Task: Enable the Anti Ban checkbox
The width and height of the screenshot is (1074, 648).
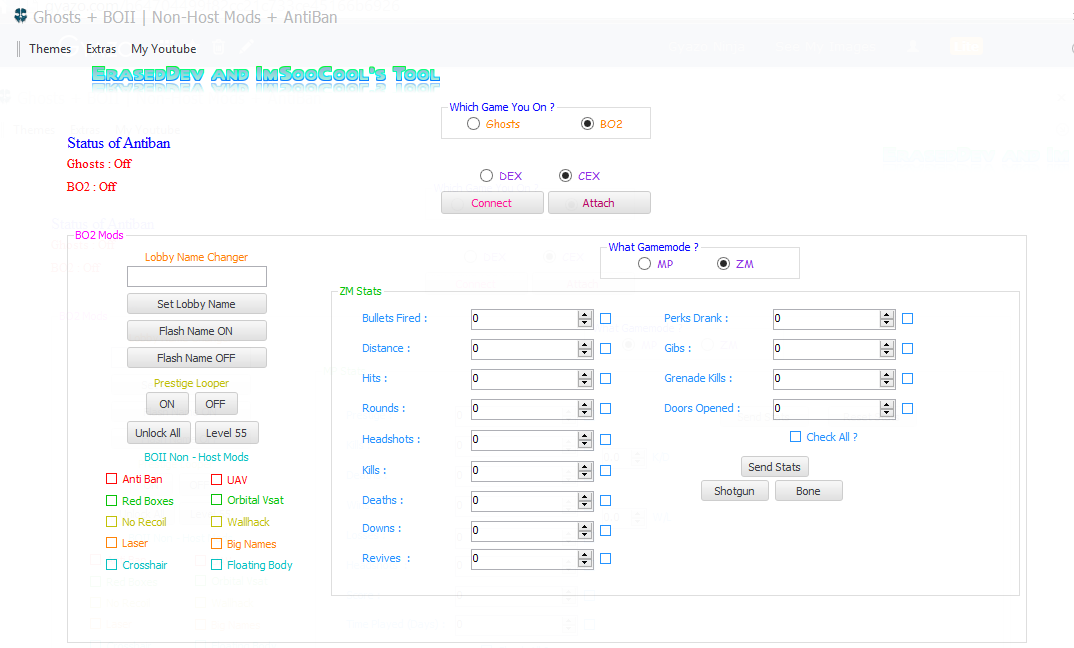Action: (112, 479)
